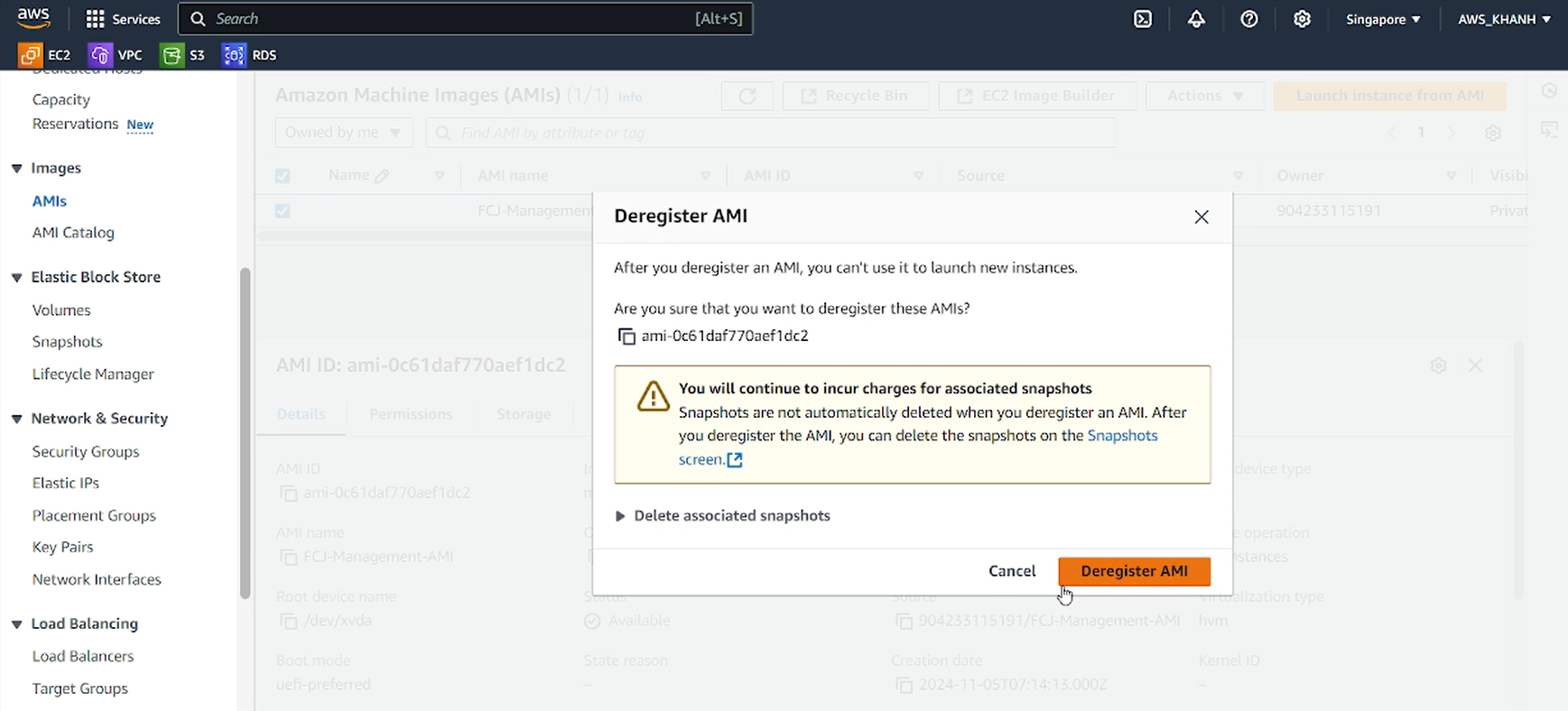
Task: Go to next page arrow
Action: tap(1452, 133)
